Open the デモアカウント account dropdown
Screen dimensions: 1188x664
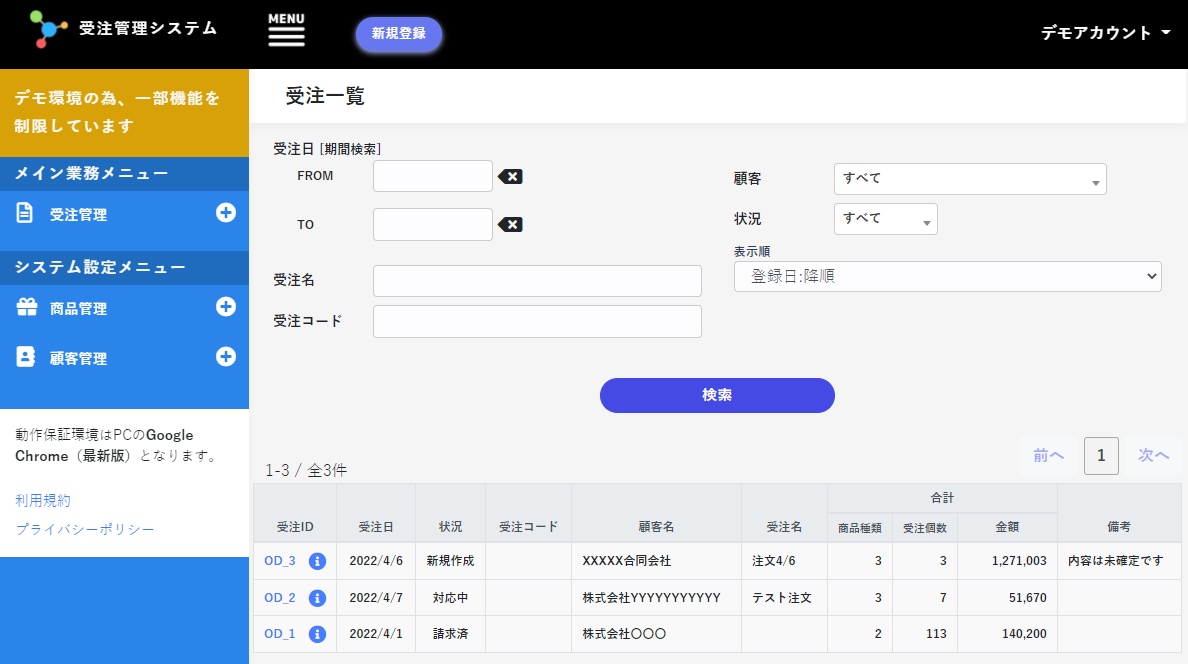click(x=1105, y=33)
